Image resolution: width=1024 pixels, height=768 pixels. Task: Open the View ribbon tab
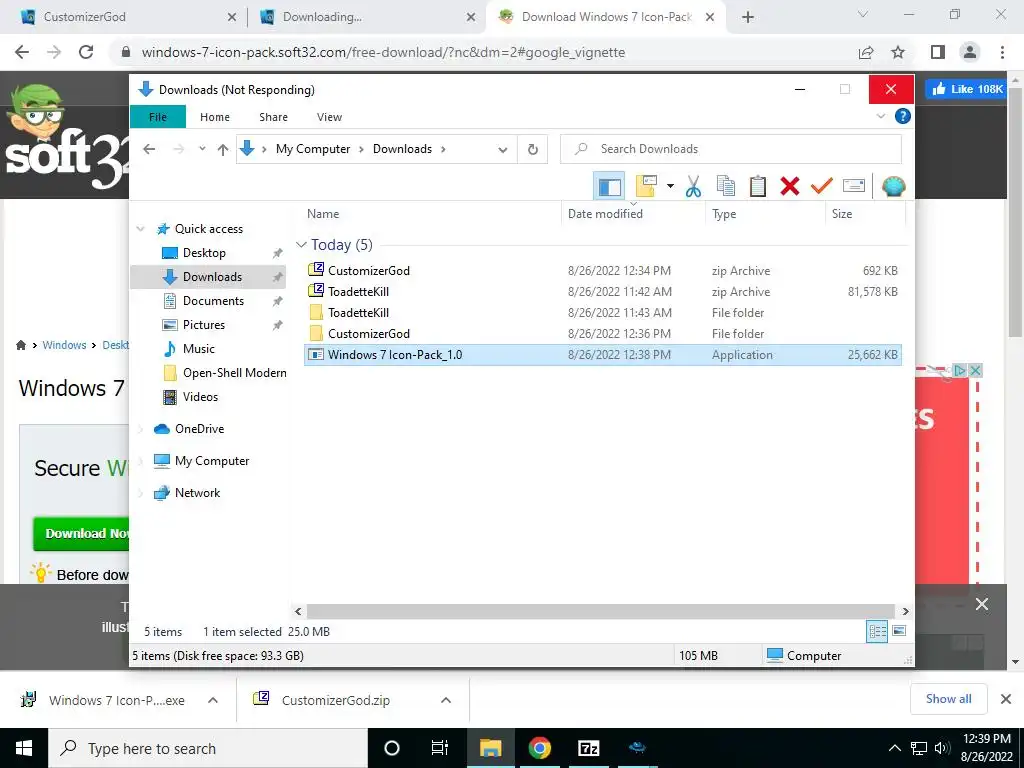pos(329,117)
